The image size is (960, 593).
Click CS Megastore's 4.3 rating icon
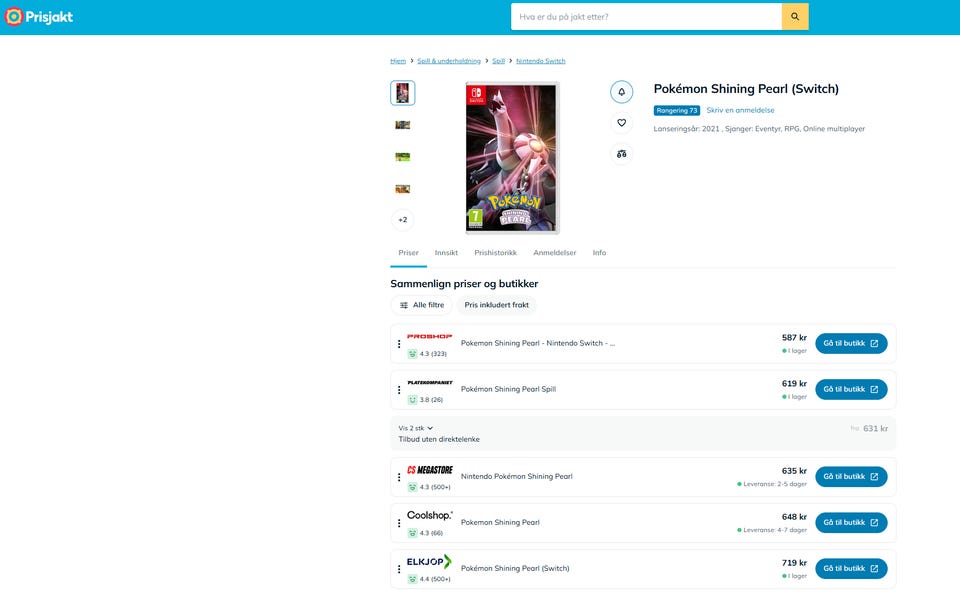click(x=413, y=487)
